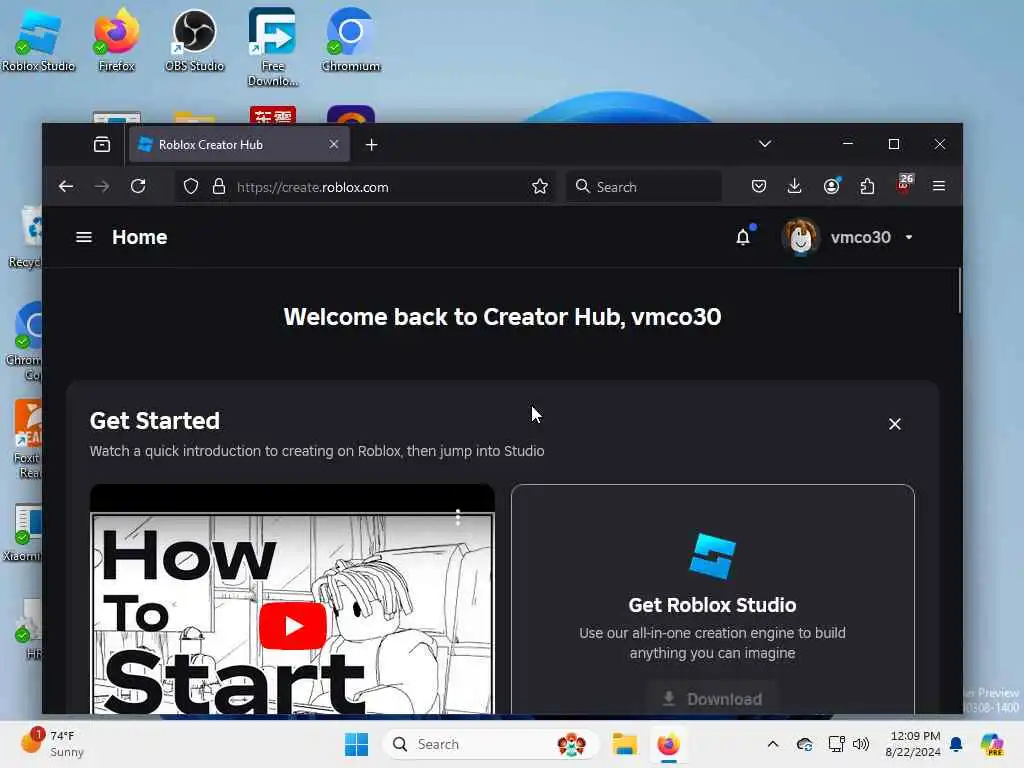Click the create.roblox.com address bar
The height and width of the screenshot is (768, 1024).
364,187
